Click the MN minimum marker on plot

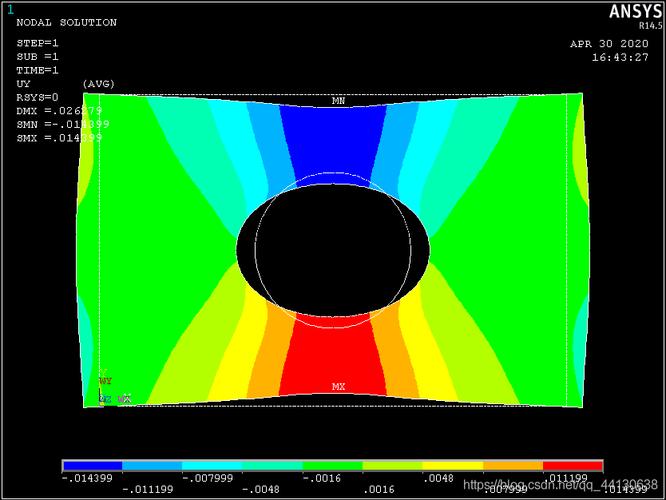point(338,101)
